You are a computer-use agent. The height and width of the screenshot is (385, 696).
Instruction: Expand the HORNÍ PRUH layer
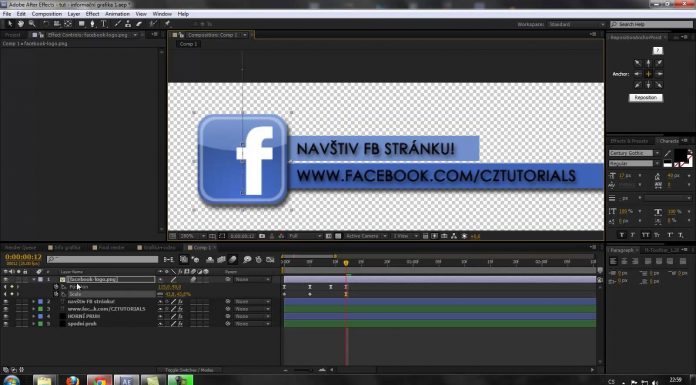point(34,316)
